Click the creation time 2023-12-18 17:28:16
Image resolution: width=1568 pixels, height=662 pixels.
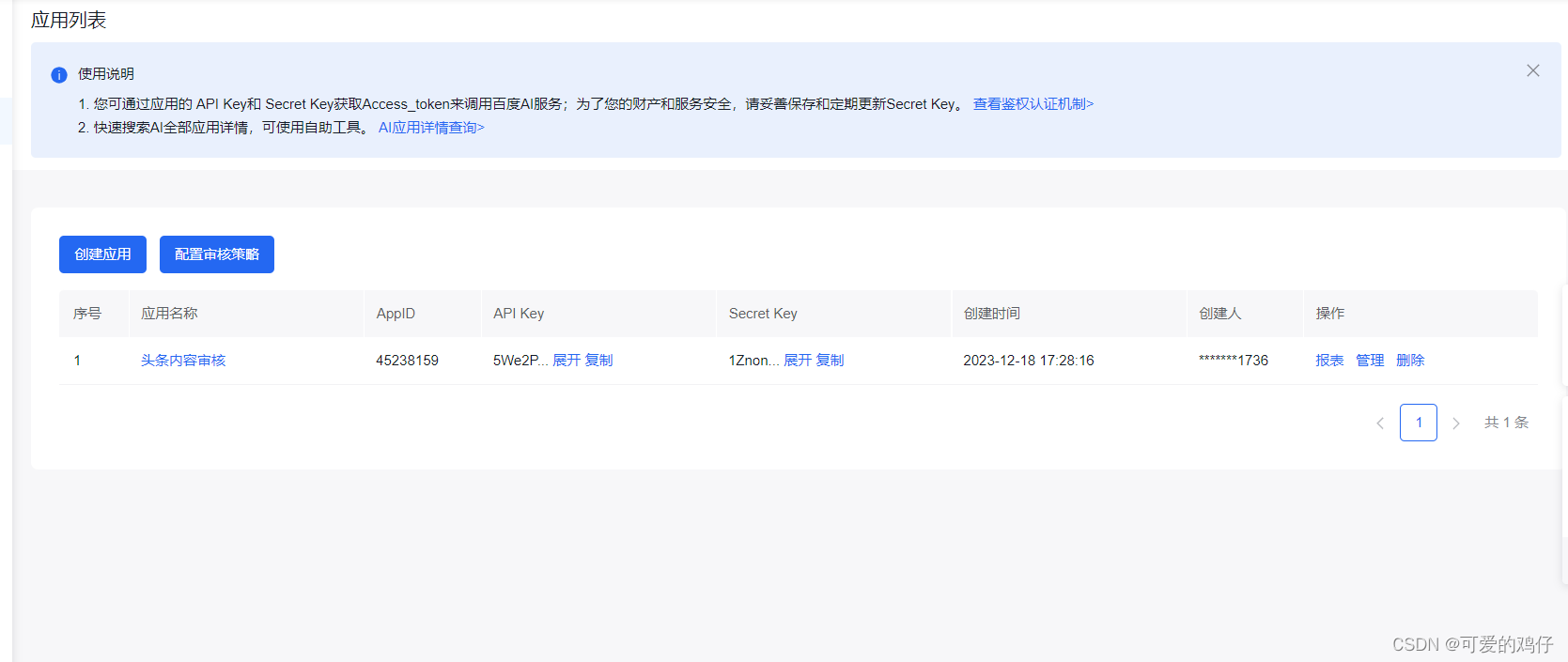(x=1029, y=361)
